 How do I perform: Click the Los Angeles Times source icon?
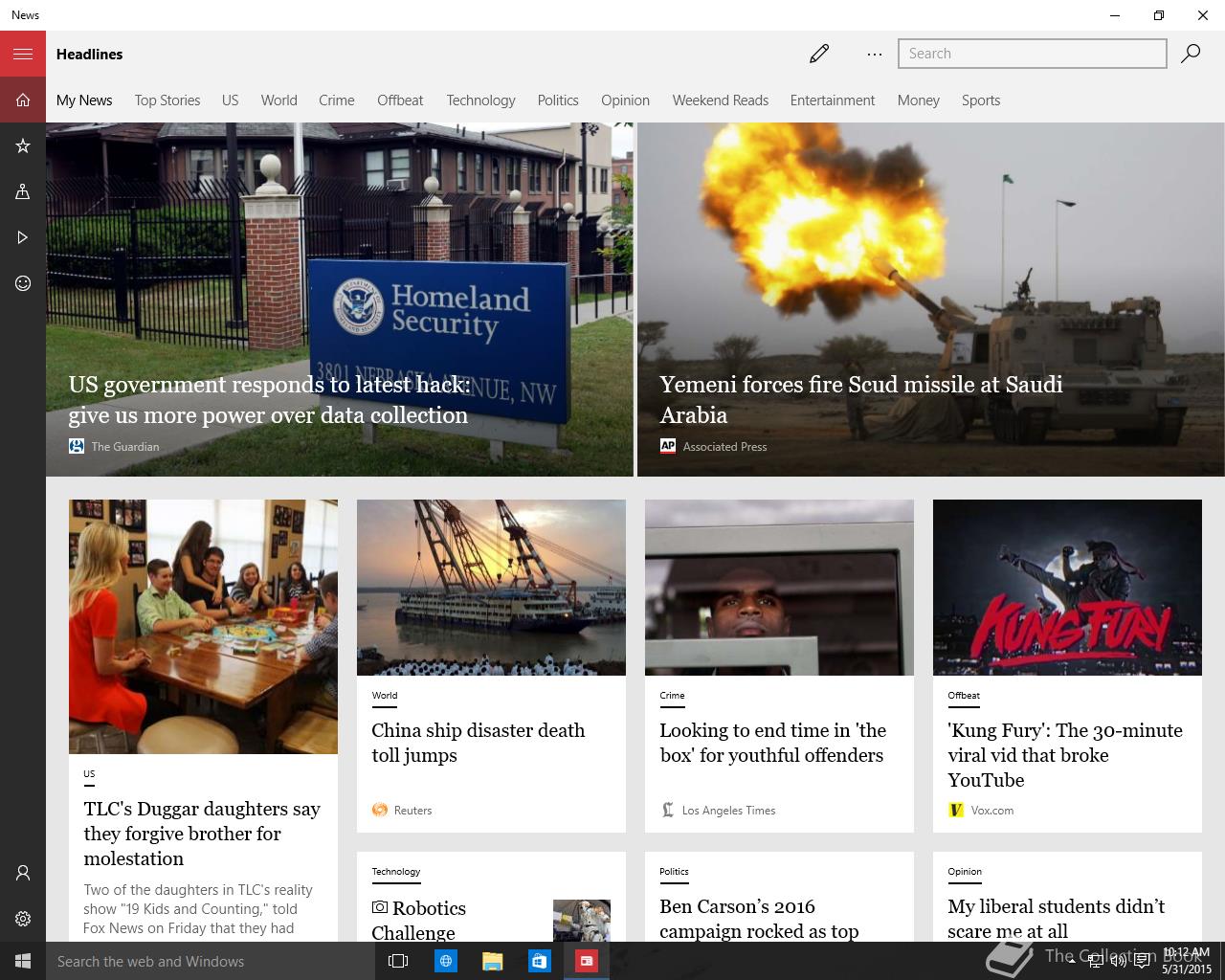(668, 810)
